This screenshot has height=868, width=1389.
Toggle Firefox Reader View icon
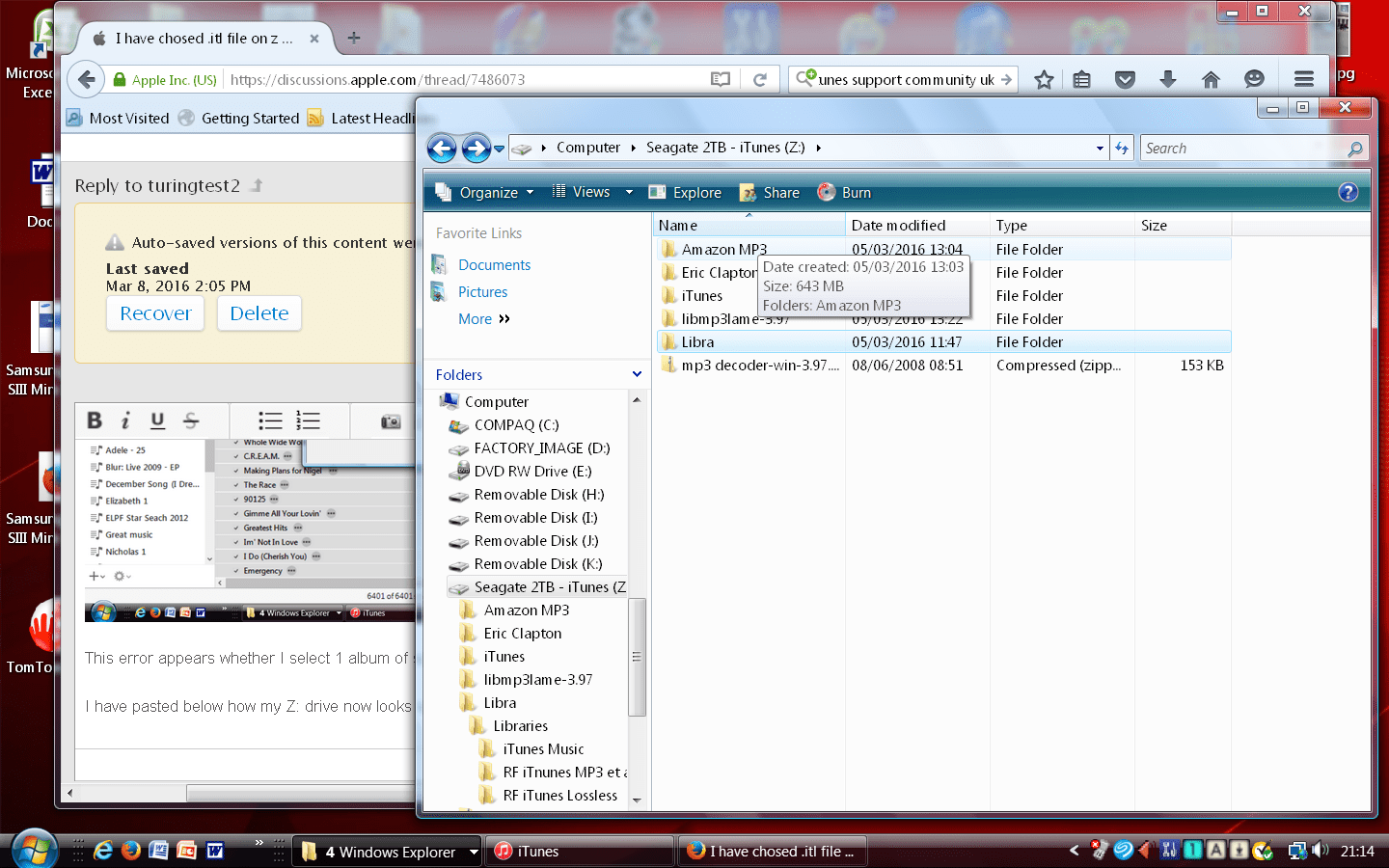(x=721, y=79)
